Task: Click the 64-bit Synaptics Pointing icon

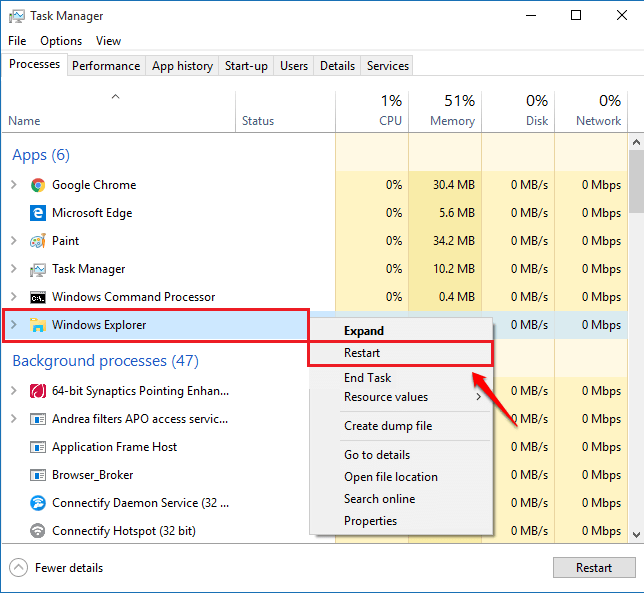Action: (x=38, y=391)
